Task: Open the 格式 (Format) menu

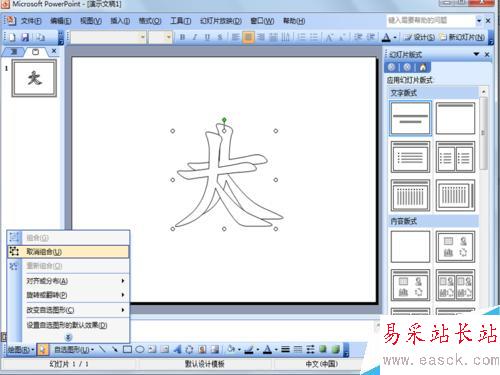Action: point(150,21)
